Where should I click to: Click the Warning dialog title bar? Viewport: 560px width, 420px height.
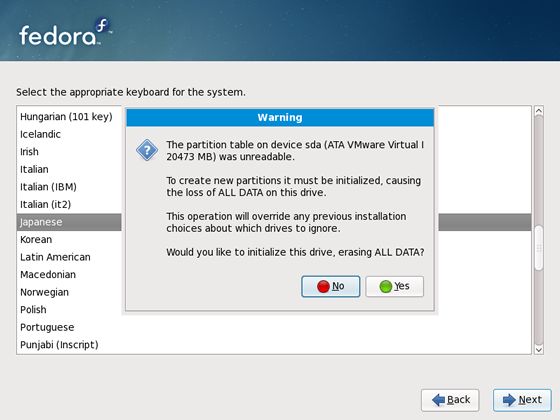coord(280,118)
